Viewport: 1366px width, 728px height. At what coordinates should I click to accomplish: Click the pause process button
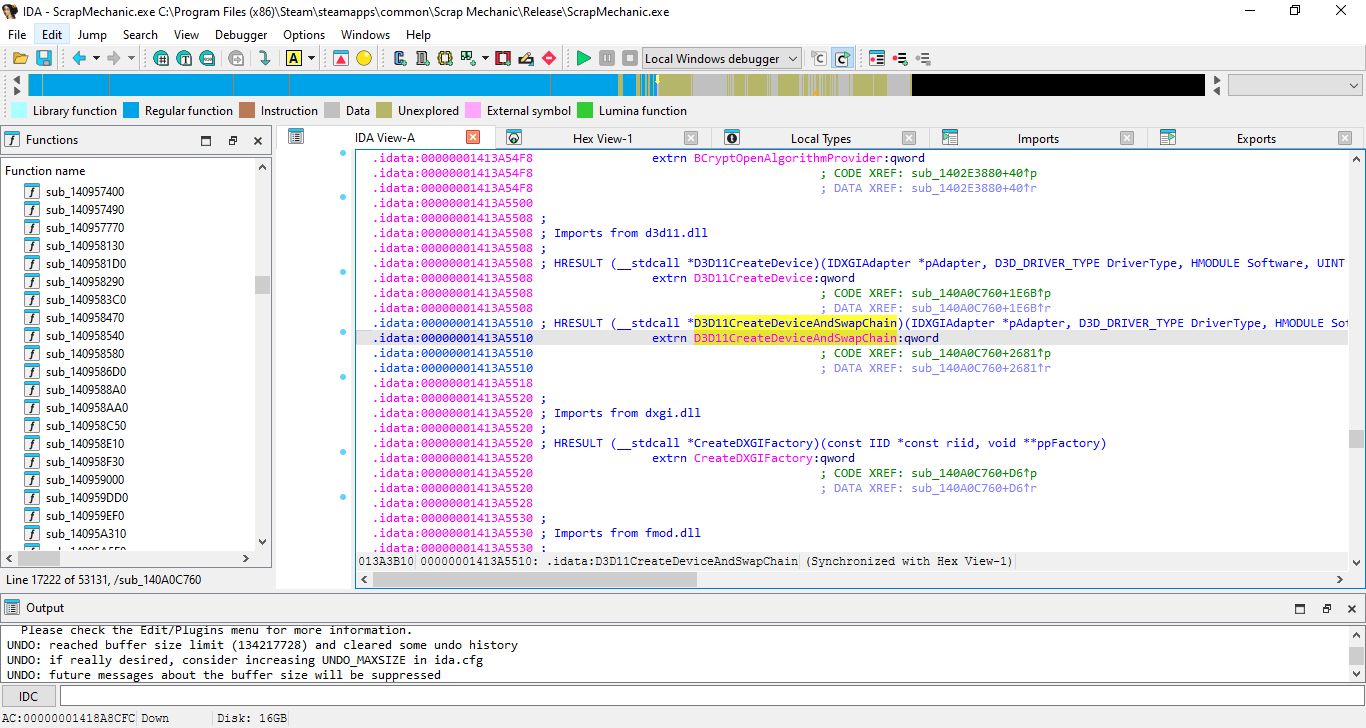click(x=607, y=59)
